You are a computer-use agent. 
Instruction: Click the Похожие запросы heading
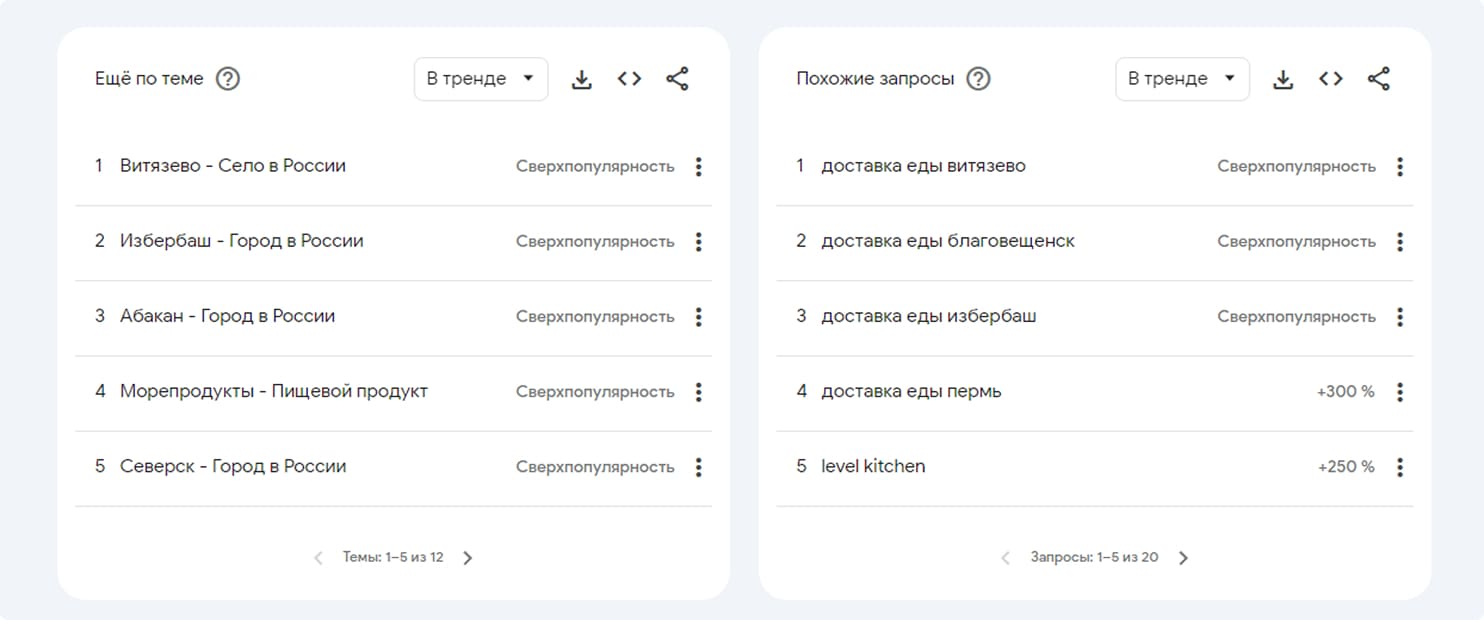click(875, 79)
